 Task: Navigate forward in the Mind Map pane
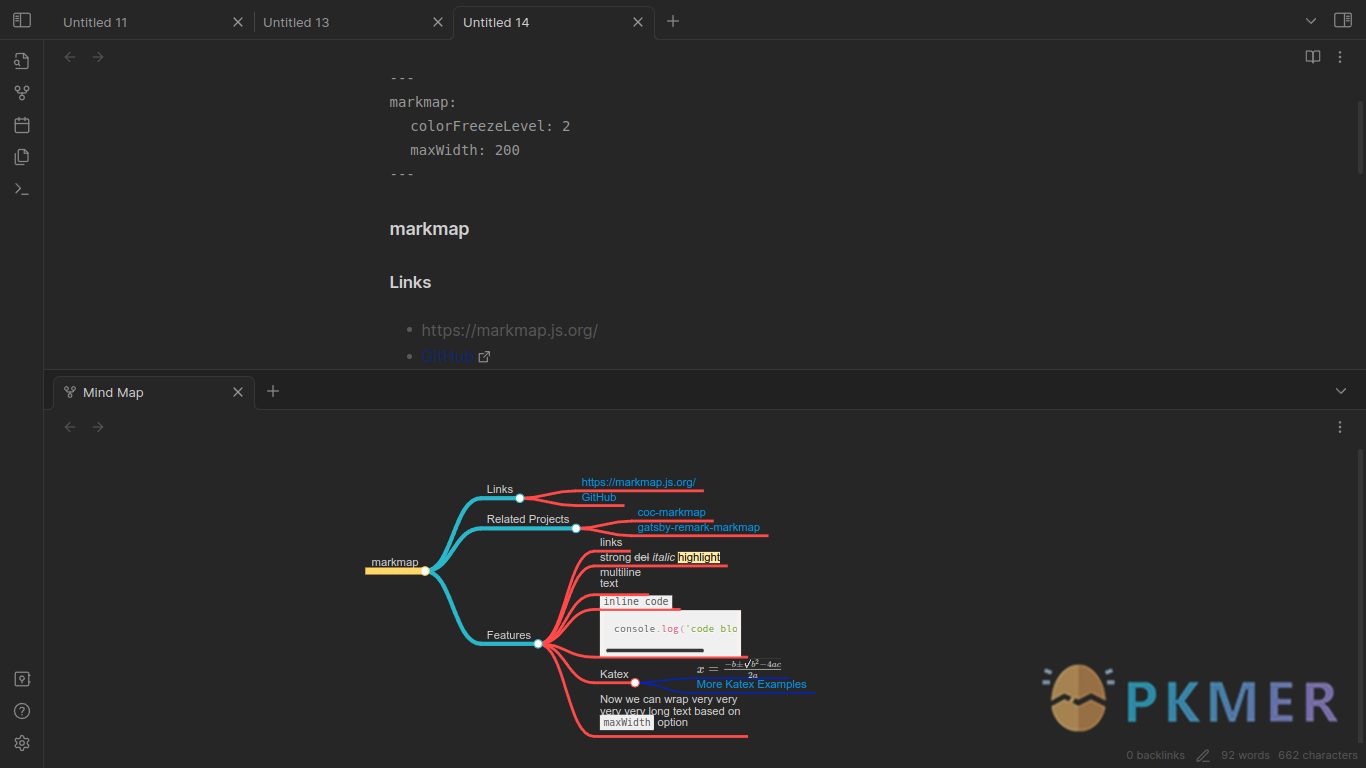(98, 427)
